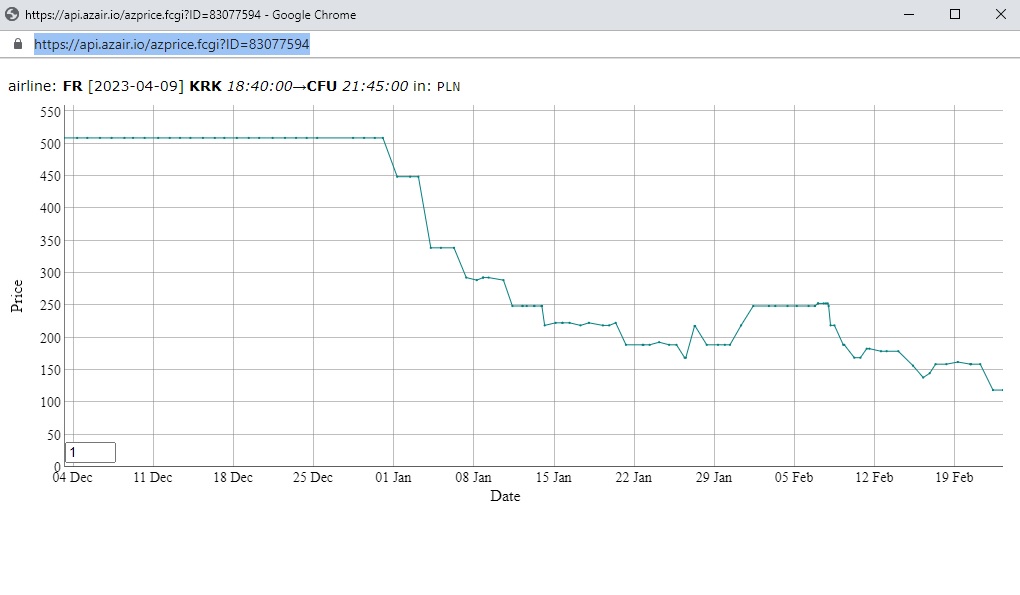Click the 19 Feb date axis label

tap(954, 477)
